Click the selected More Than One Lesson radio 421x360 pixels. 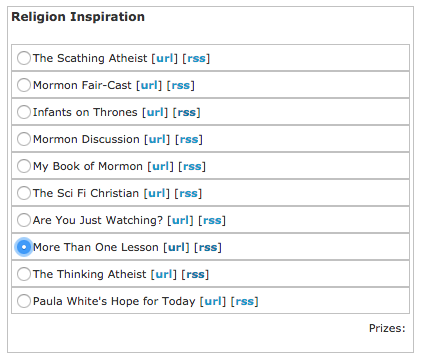pos(24,247)
